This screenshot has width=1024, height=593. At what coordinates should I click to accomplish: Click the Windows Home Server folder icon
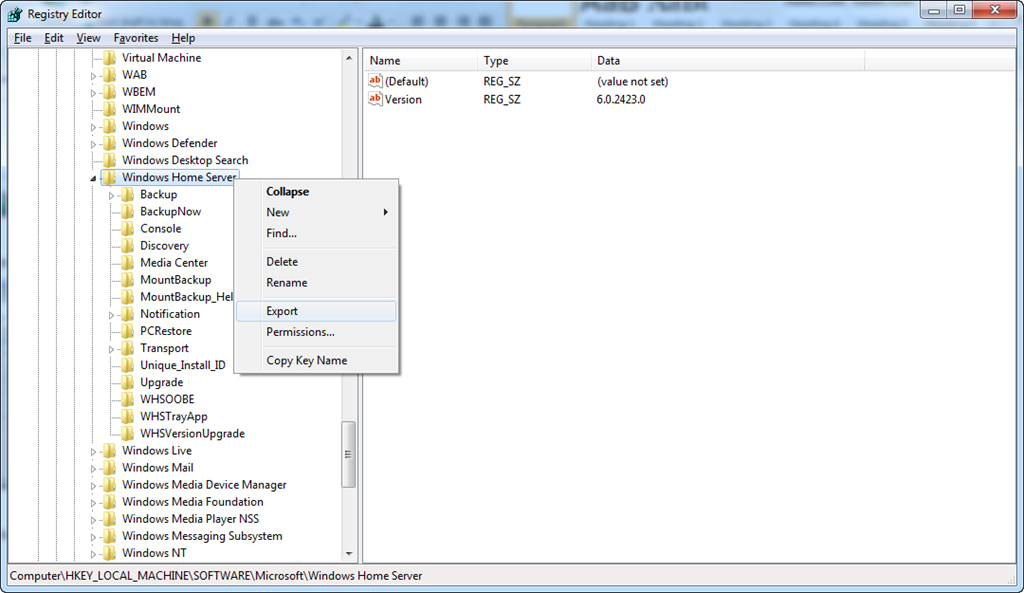pos(110,177)
